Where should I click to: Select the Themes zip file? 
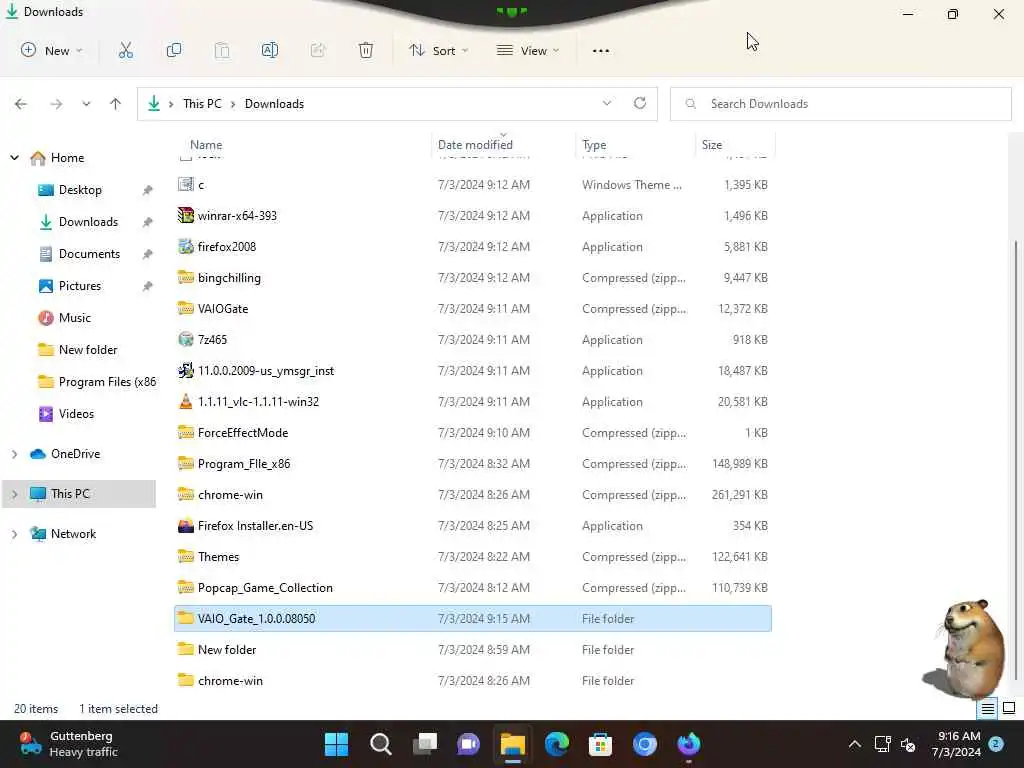473,556
